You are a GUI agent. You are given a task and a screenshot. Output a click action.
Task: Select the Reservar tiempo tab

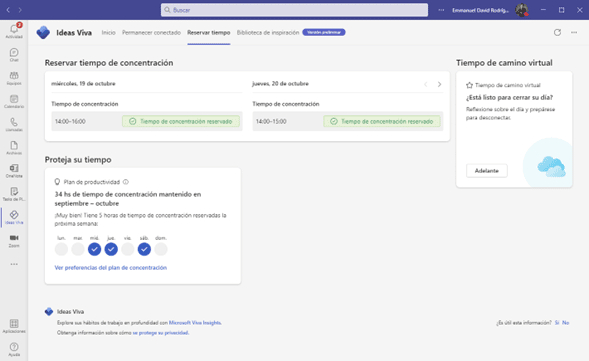tap(209, 33)
